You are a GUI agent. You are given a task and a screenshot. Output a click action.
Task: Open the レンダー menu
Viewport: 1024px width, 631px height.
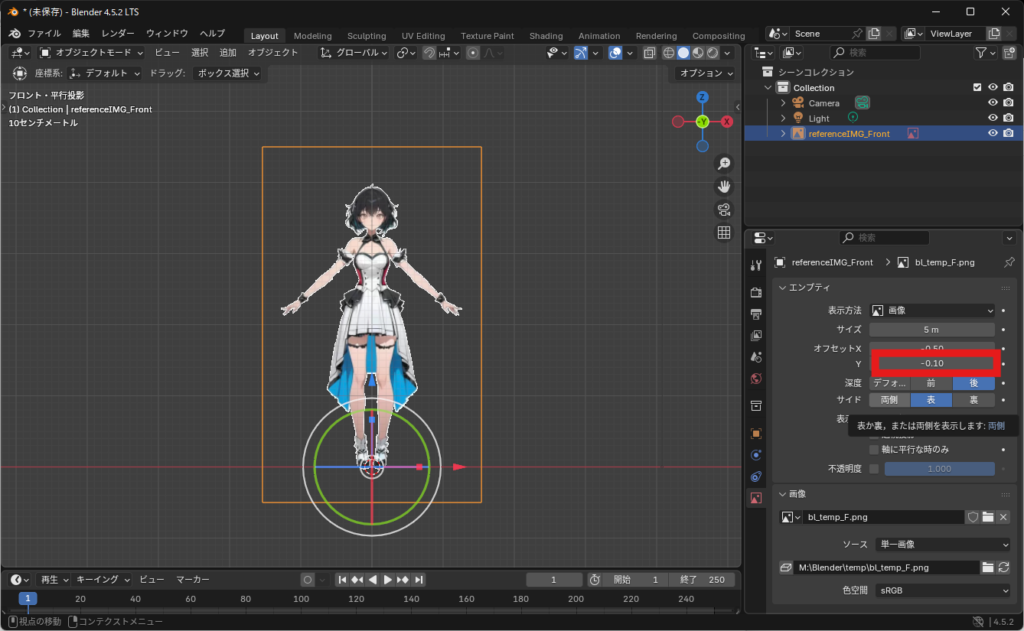coord(117,33)
